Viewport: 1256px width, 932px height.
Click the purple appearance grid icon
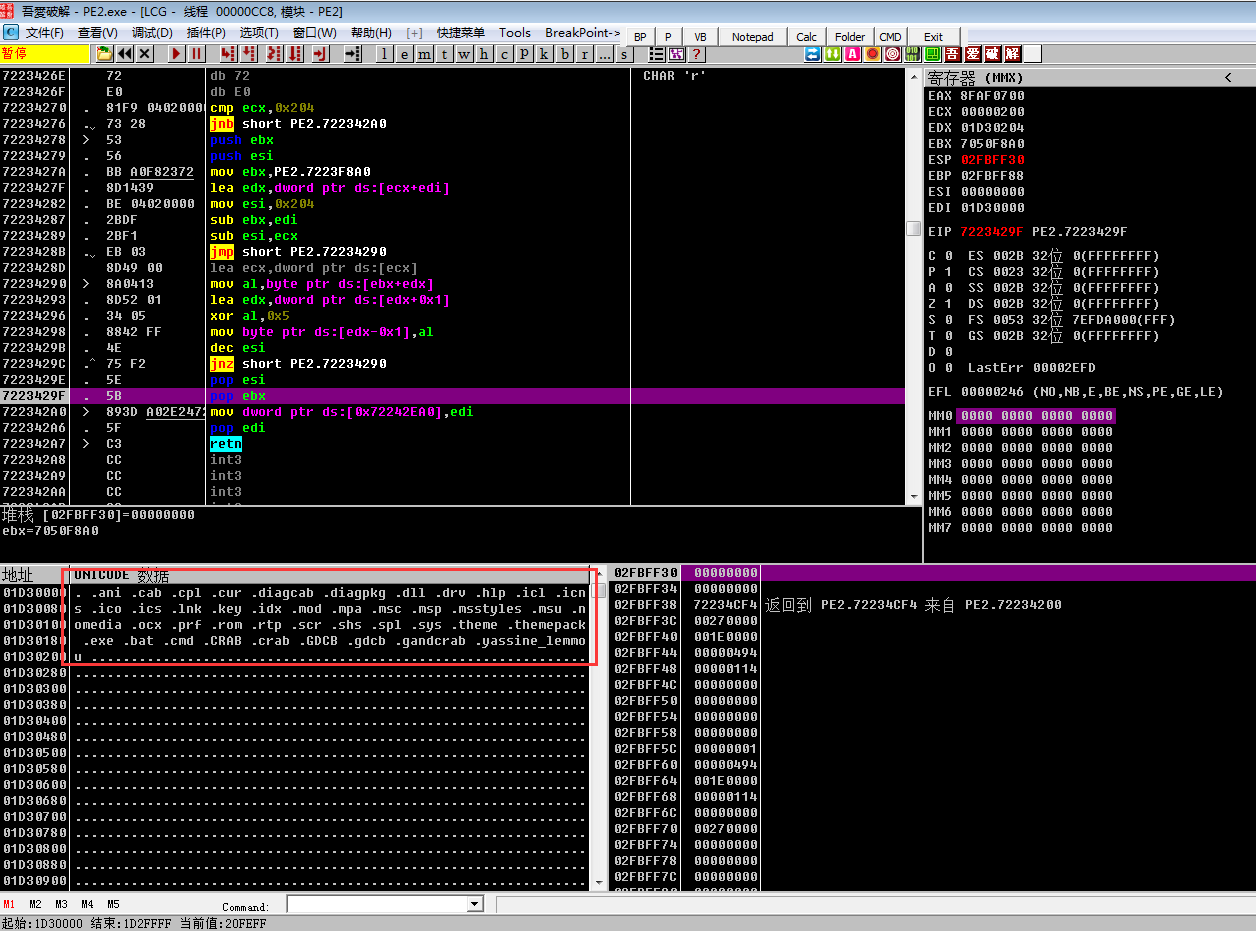[676, 54]
